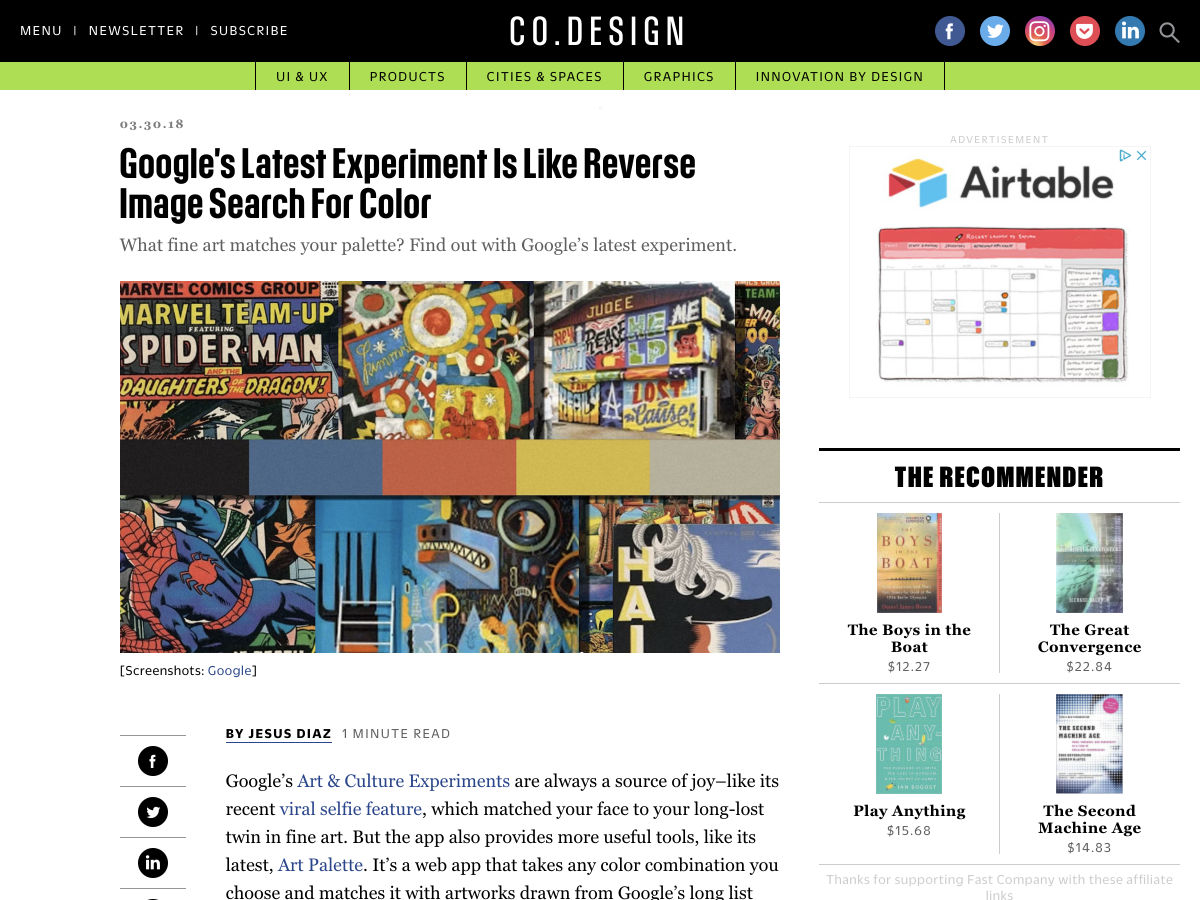Go to PRODUCTS section
Image resolution: width=1200 pixels, height=900 pixels.
click(x=407, y=76)
